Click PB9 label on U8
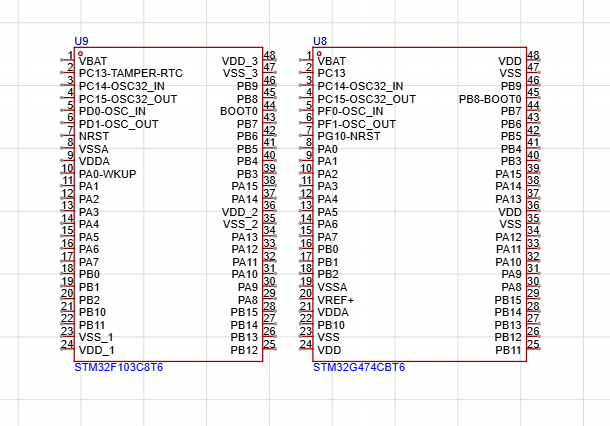 point(511,86)
